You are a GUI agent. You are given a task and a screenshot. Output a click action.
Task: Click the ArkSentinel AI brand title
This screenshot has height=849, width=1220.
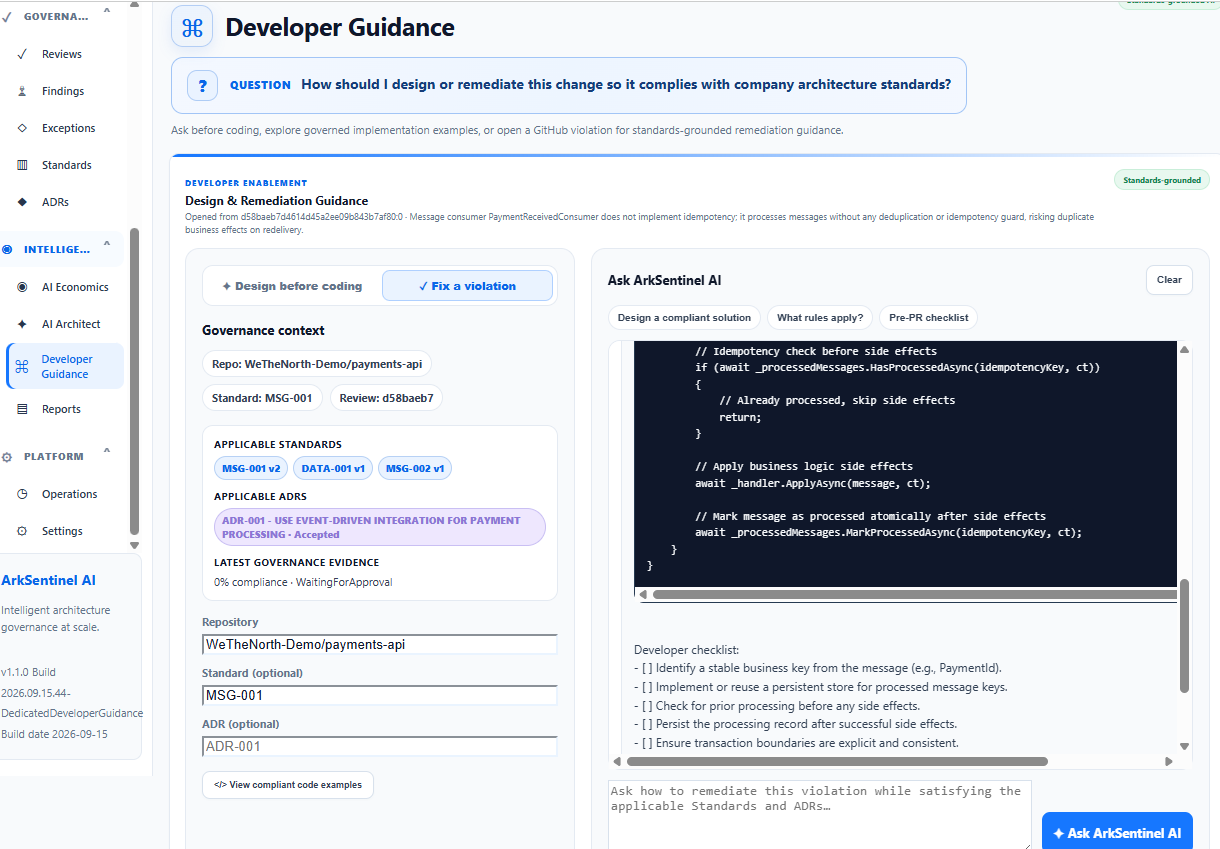click(x=49, y=580)
